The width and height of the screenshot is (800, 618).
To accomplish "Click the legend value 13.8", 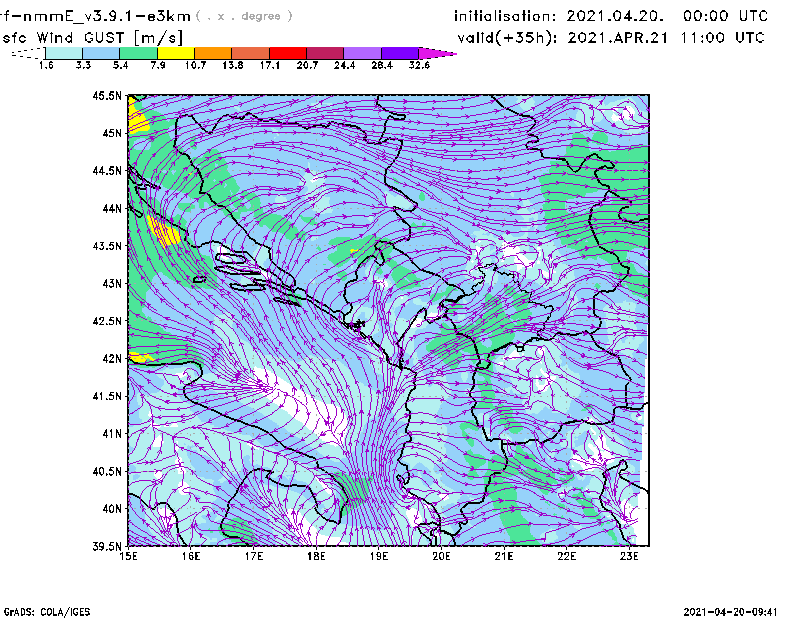I will click(x=233, y=65).
